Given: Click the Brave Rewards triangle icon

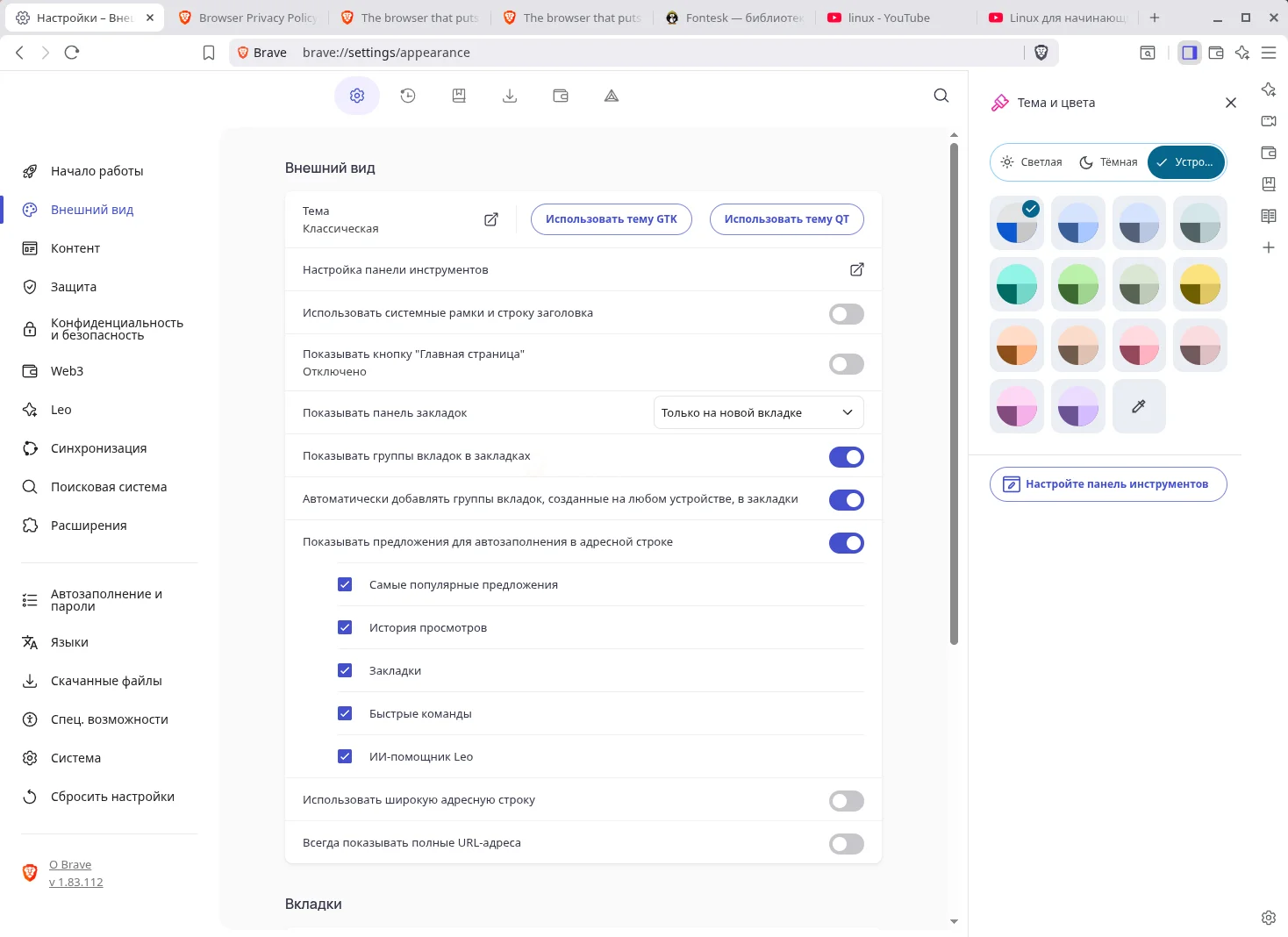Looking at the screenshot, I should [x=612, y=96].
